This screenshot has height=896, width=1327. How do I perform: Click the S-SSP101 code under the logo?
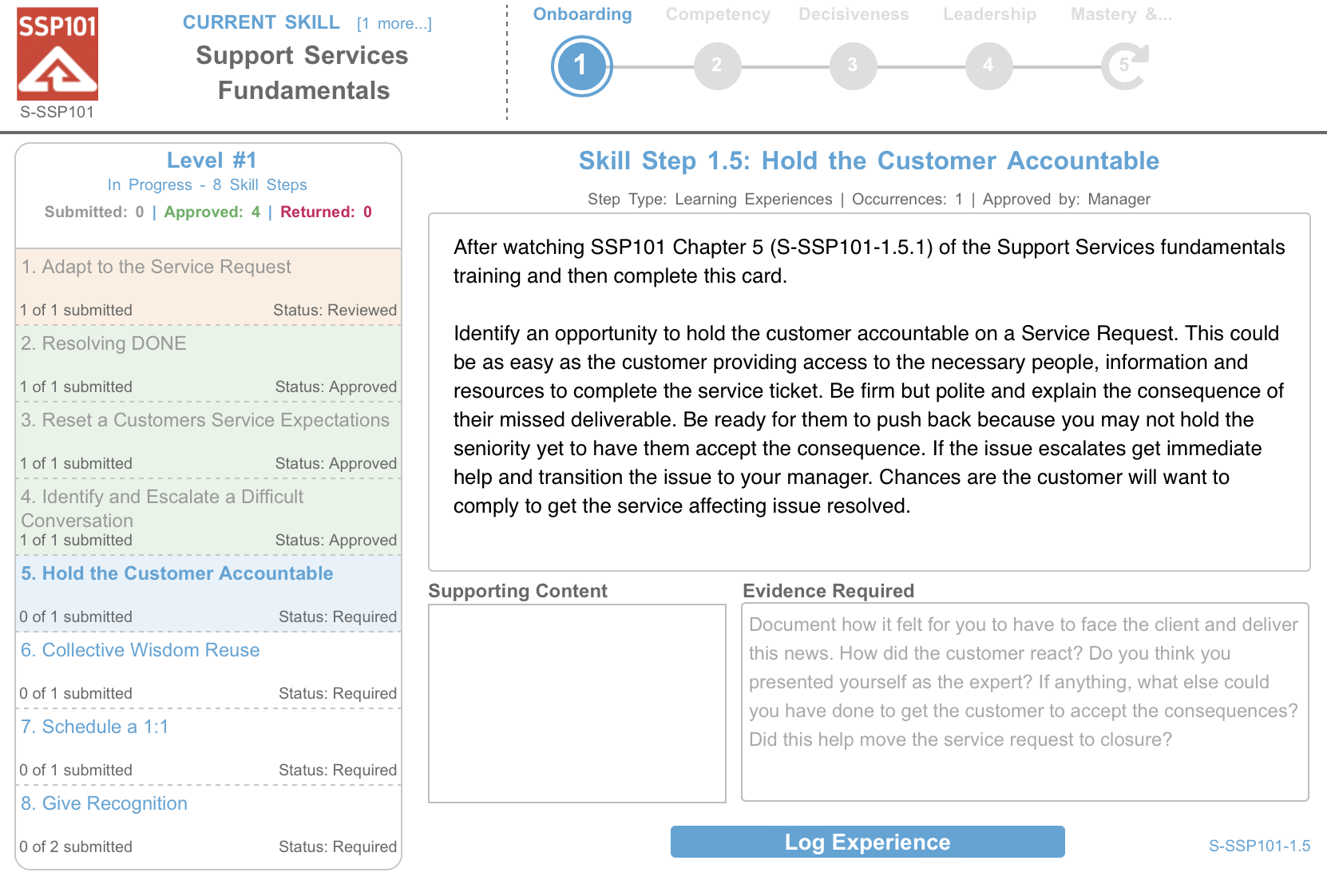click(x=57, y=112)
